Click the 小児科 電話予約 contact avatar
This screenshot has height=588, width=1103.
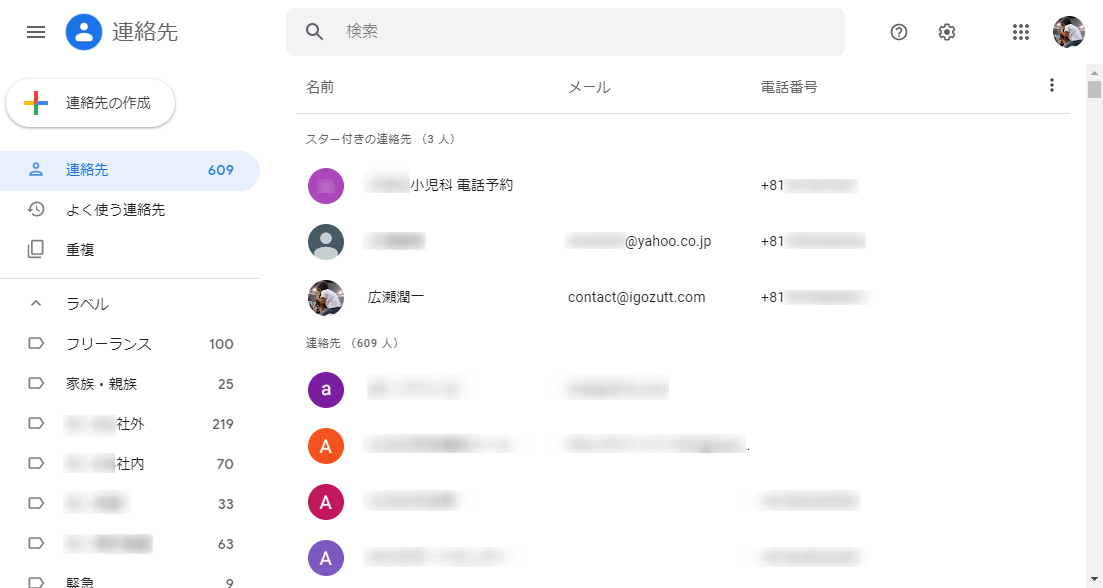click(326, 185)
